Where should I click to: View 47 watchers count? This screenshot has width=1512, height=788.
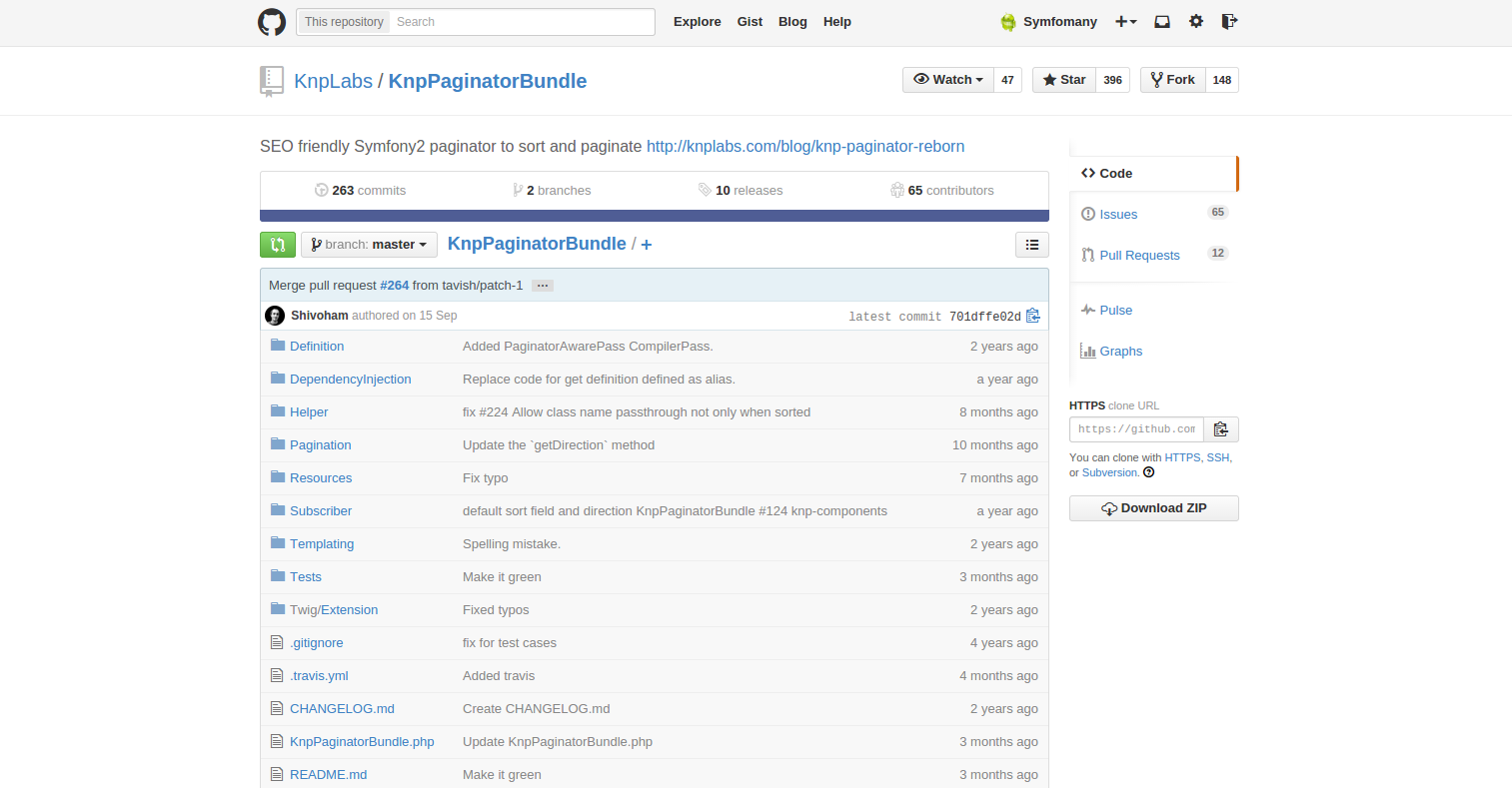(x=1007, y=80)
